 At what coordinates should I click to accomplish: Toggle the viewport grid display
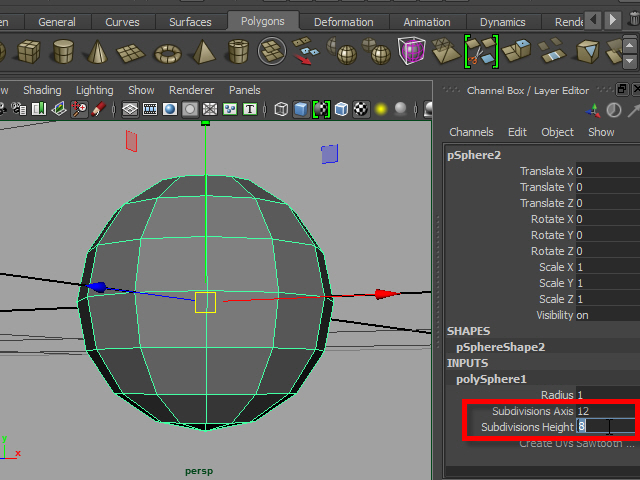pos(130,109)
